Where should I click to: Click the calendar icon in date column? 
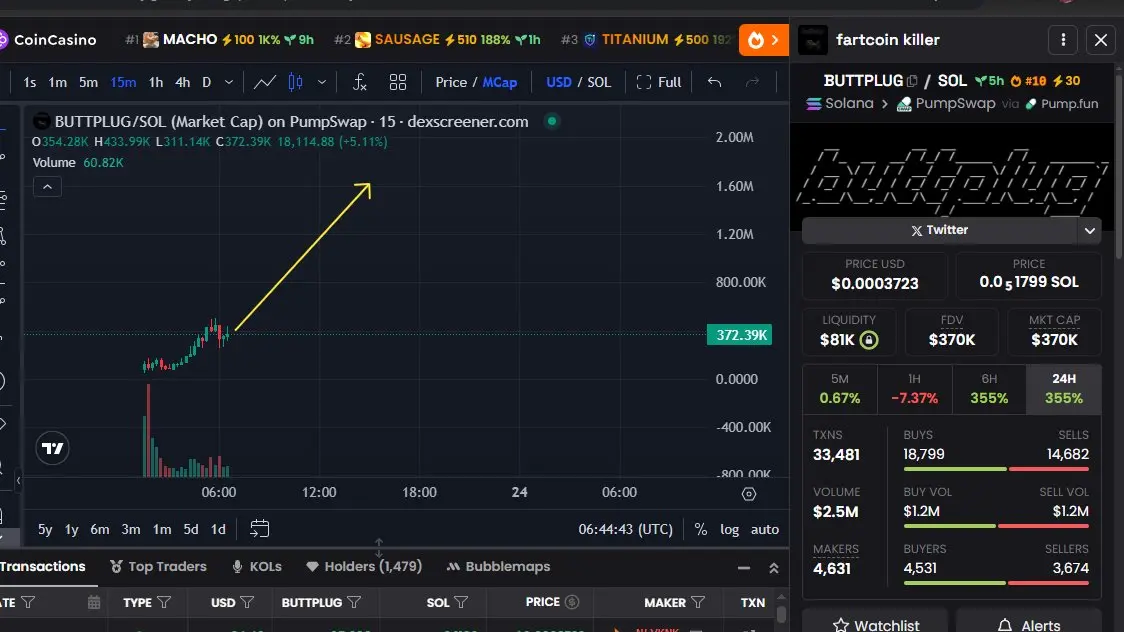tap(94, 603)
